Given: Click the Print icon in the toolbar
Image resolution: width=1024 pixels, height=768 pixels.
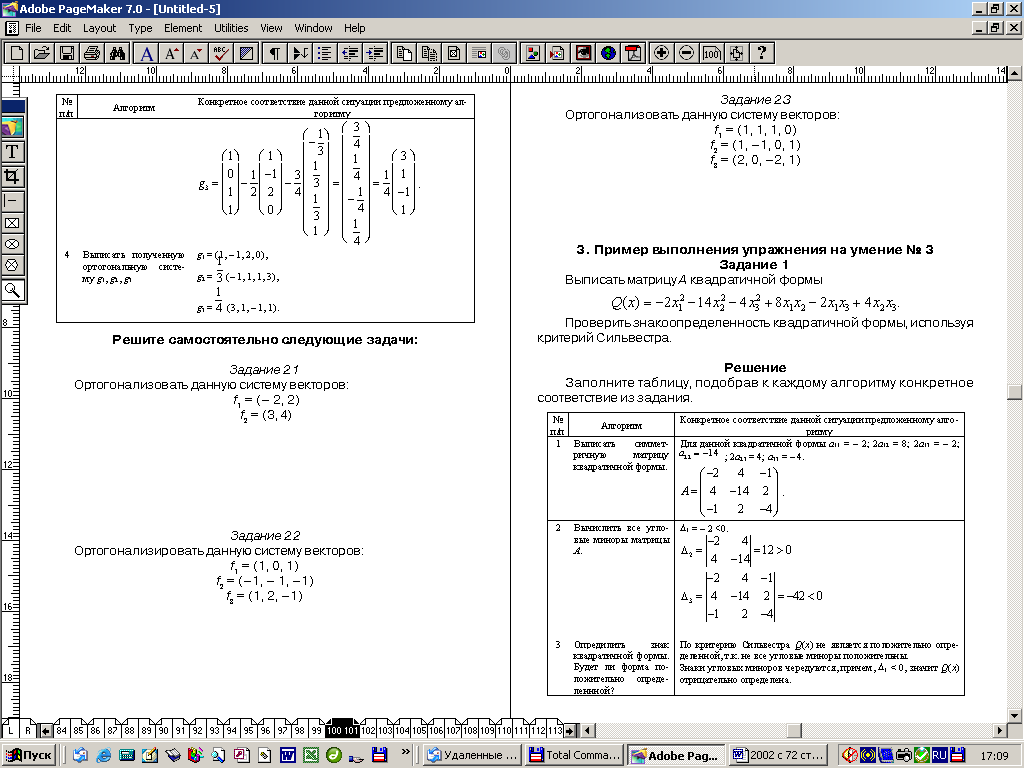Looking at the screenshot, I should (91, 53).
